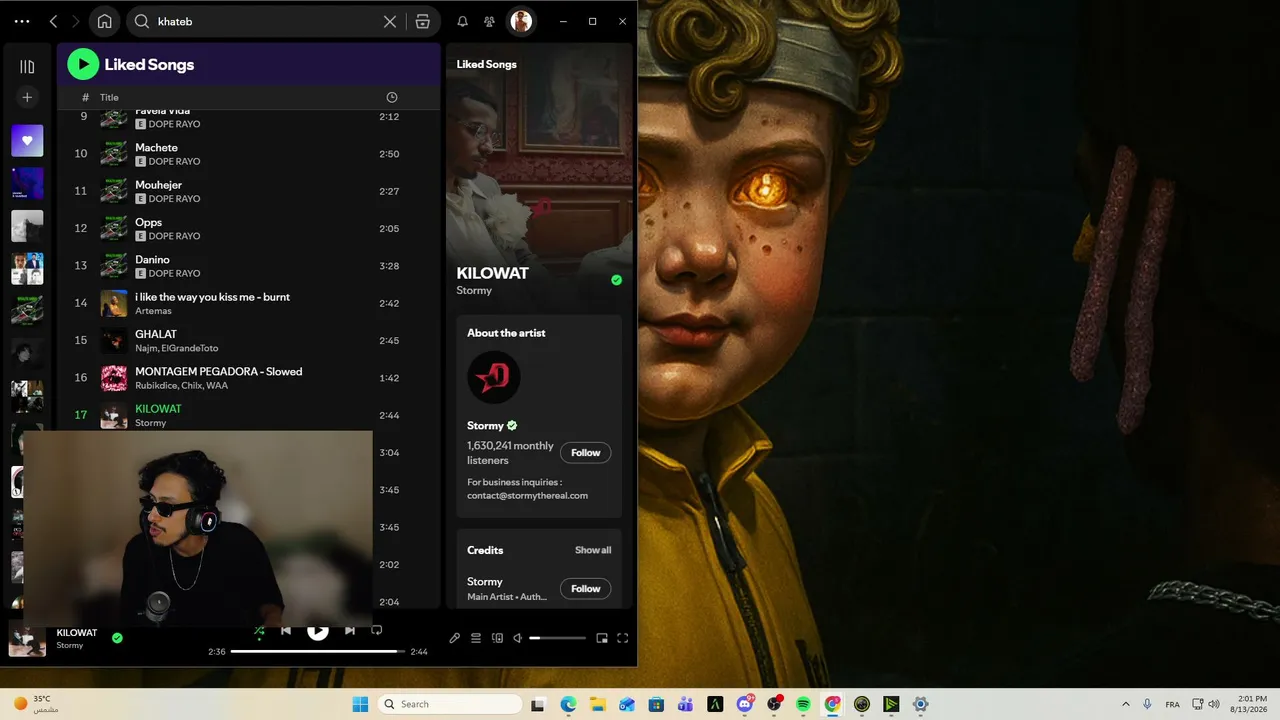1280x720 pixels.
Task: Open File Explorer from the taskbar
Action: coord(598,704)
